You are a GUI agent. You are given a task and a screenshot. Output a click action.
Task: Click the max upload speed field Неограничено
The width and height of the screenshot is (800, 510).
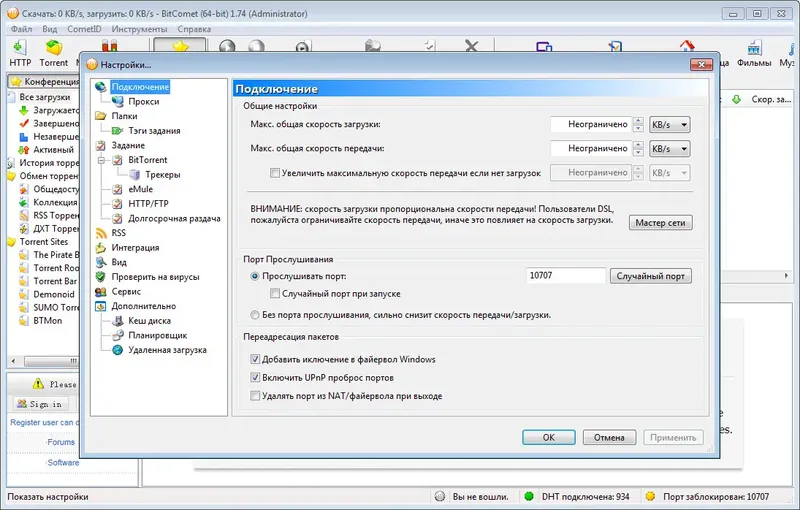pos(590,148)
